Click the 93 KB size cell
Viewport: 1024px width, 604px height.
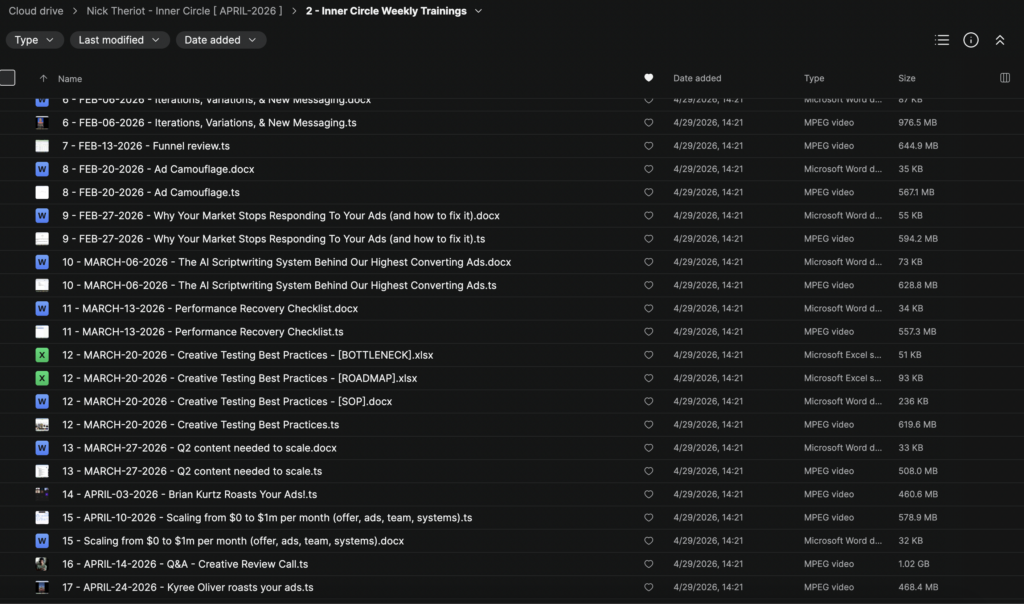click(910, 378)
